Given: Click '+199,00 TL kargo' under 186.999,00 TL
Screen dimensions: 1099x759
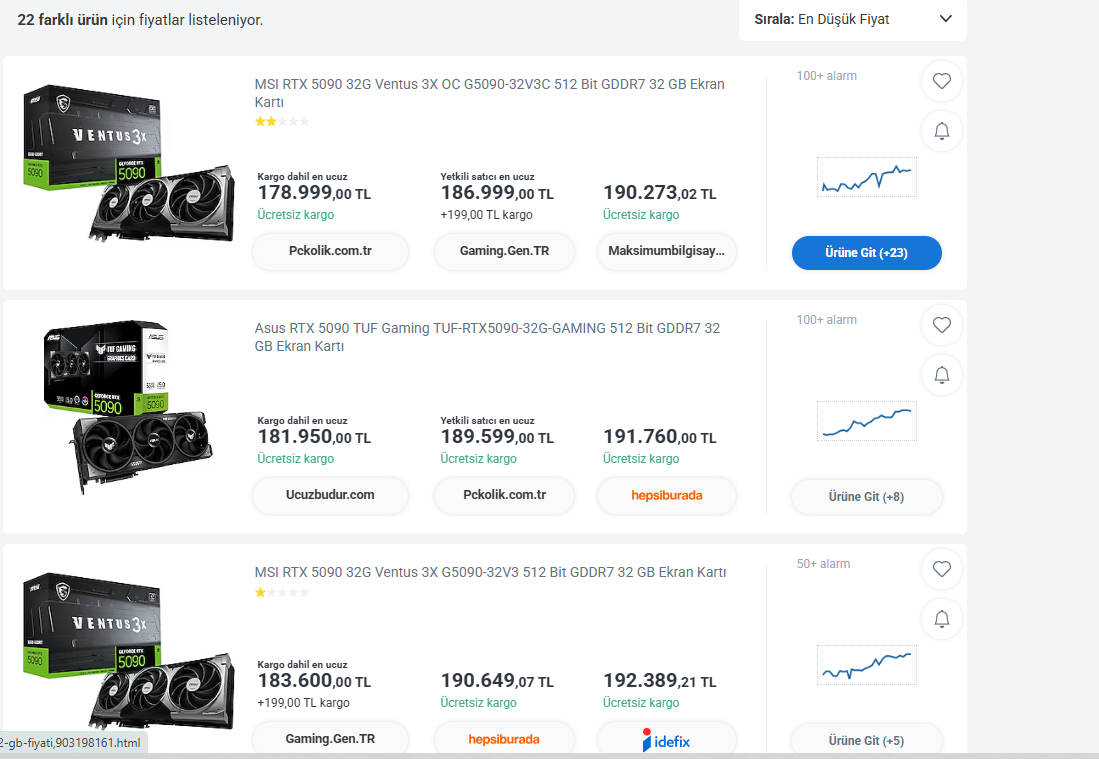Looking at the screenshot, I should coord(486,214).
